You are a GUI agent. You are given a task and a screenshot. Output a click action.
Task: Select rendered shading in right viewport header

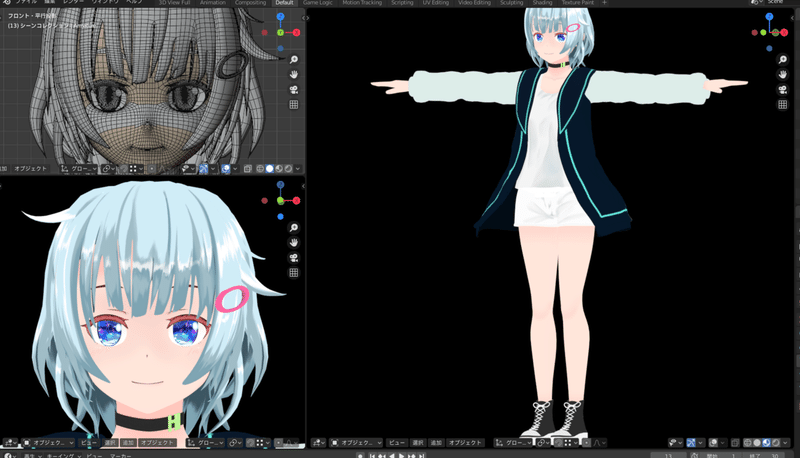[776, 443]
